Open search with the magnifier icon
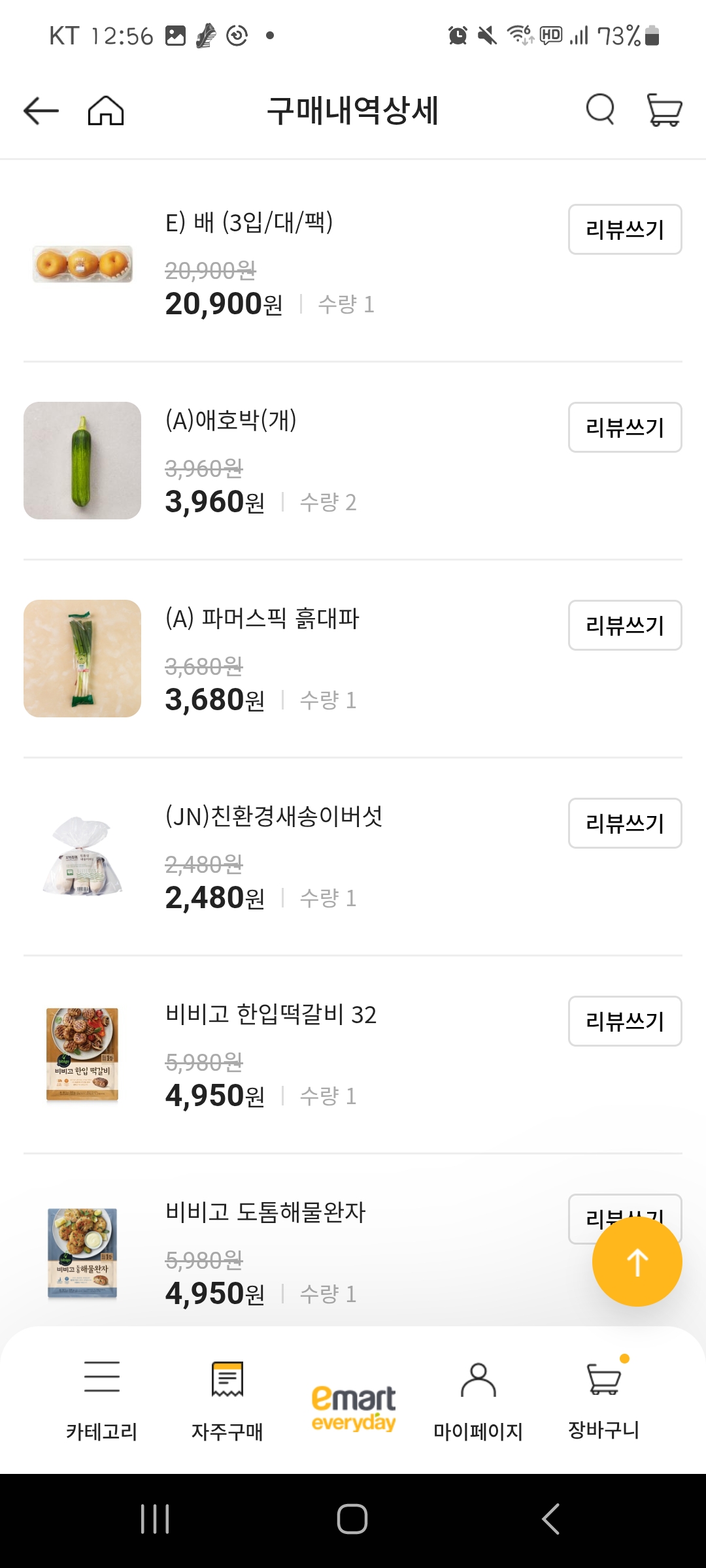The width and height of the screenshot is (706, 1568). click(x=600, y=109)
